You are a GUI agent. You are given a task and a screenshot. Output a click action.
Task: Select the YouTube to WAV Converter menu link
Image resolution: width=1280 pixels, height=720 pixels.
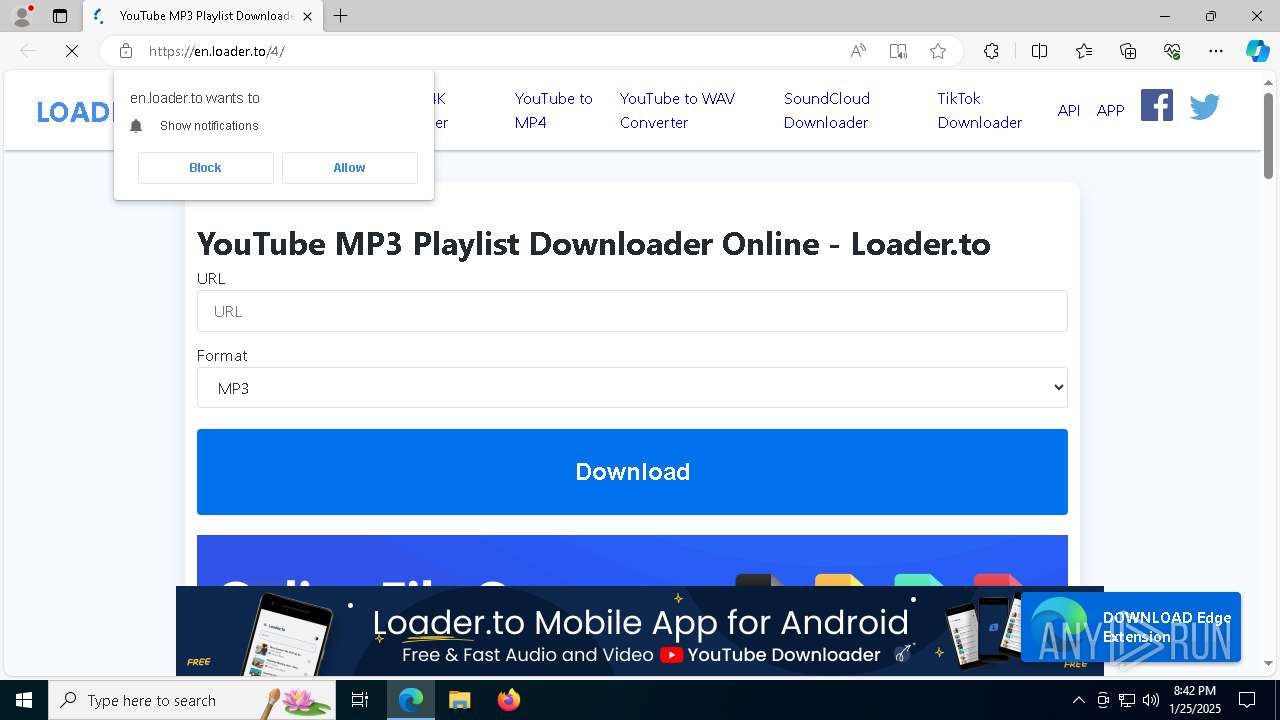point(677,110)
